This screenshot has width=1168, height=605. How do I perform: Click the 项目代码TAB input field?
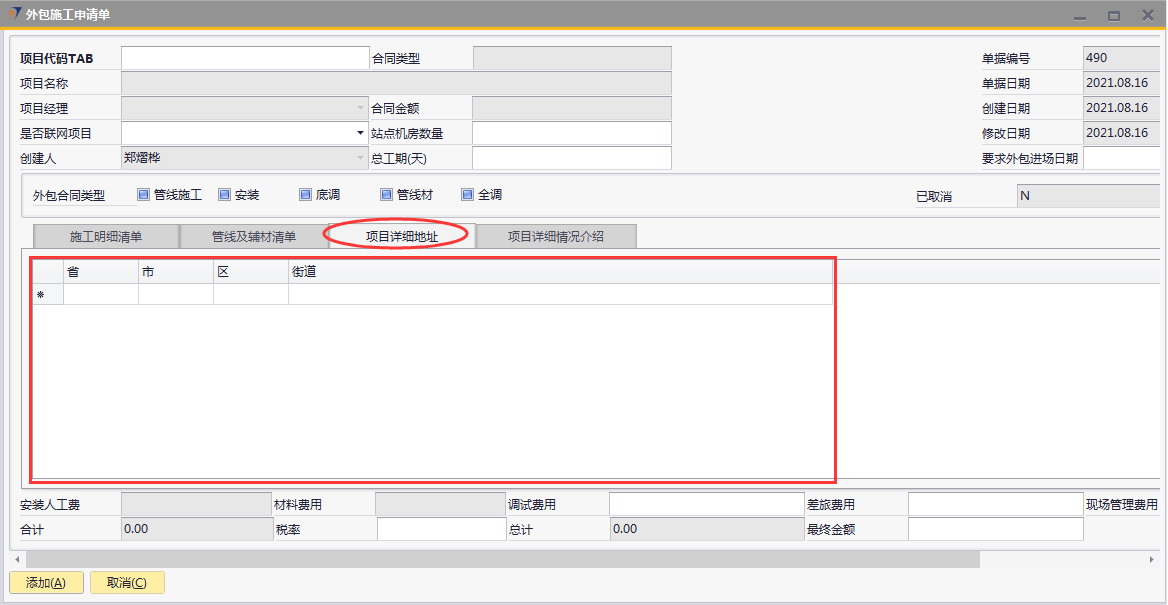pyautogui.click(x=245, y=58)
